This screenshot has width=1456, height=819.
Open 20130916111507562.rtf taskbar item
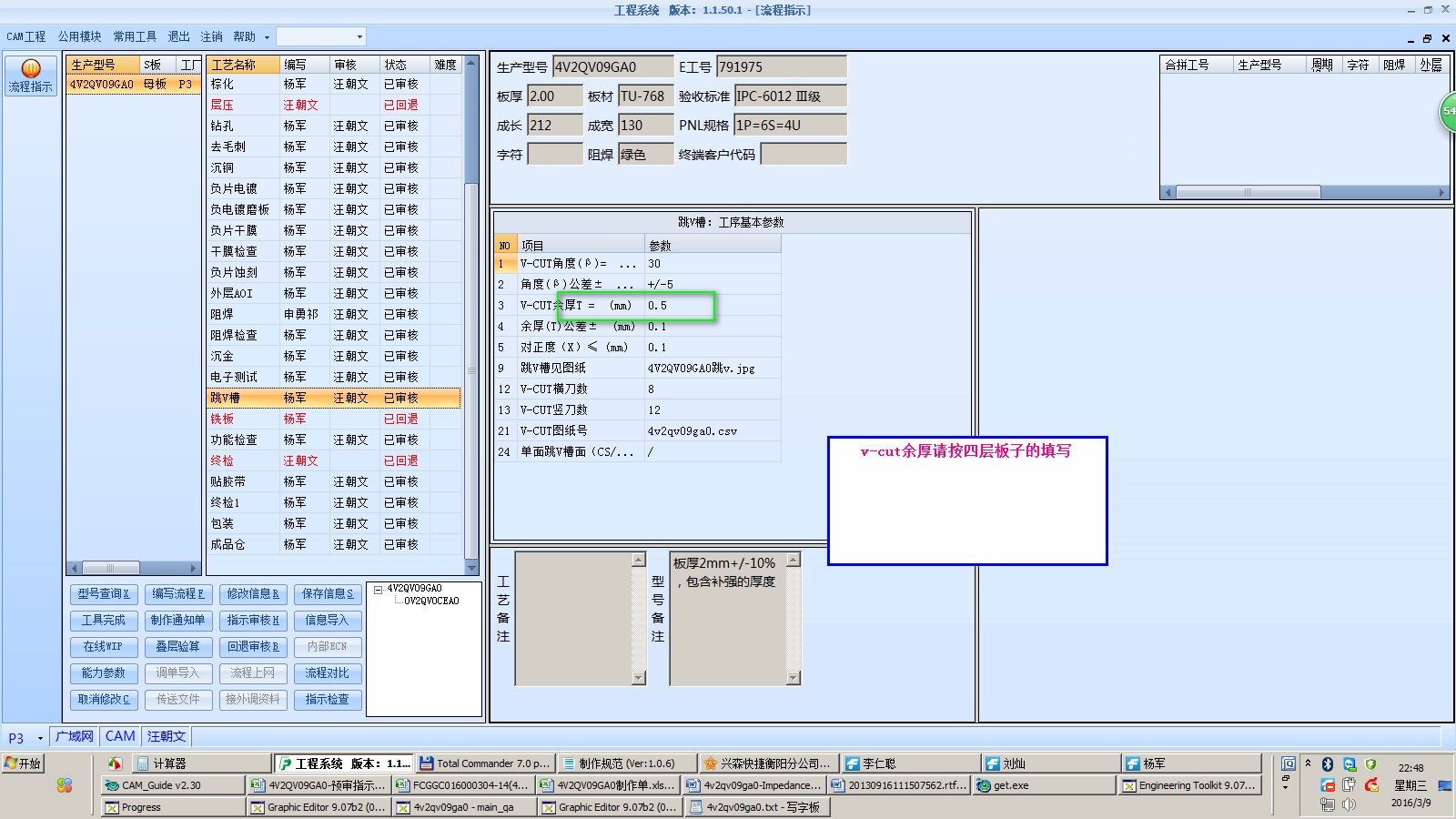(x=899, y=785)
